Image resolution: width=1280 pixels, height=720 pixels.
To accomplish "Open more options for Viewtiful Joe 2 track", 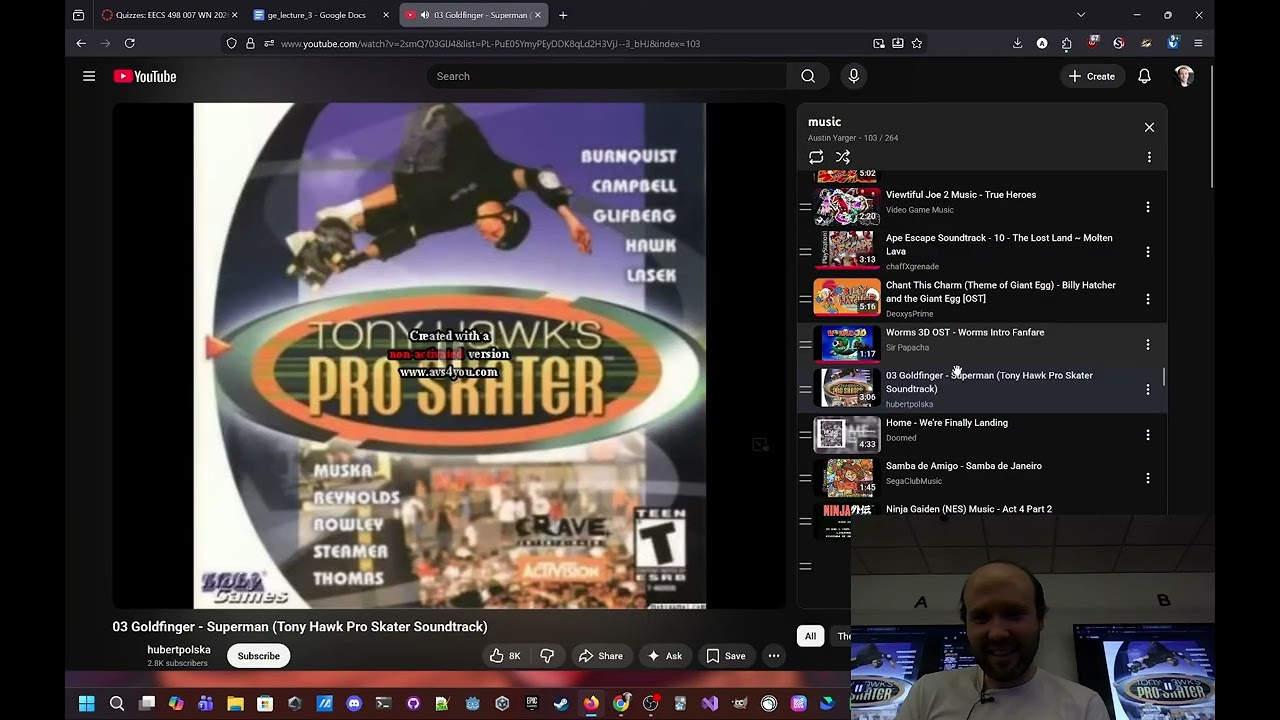I will (1148, 207).
